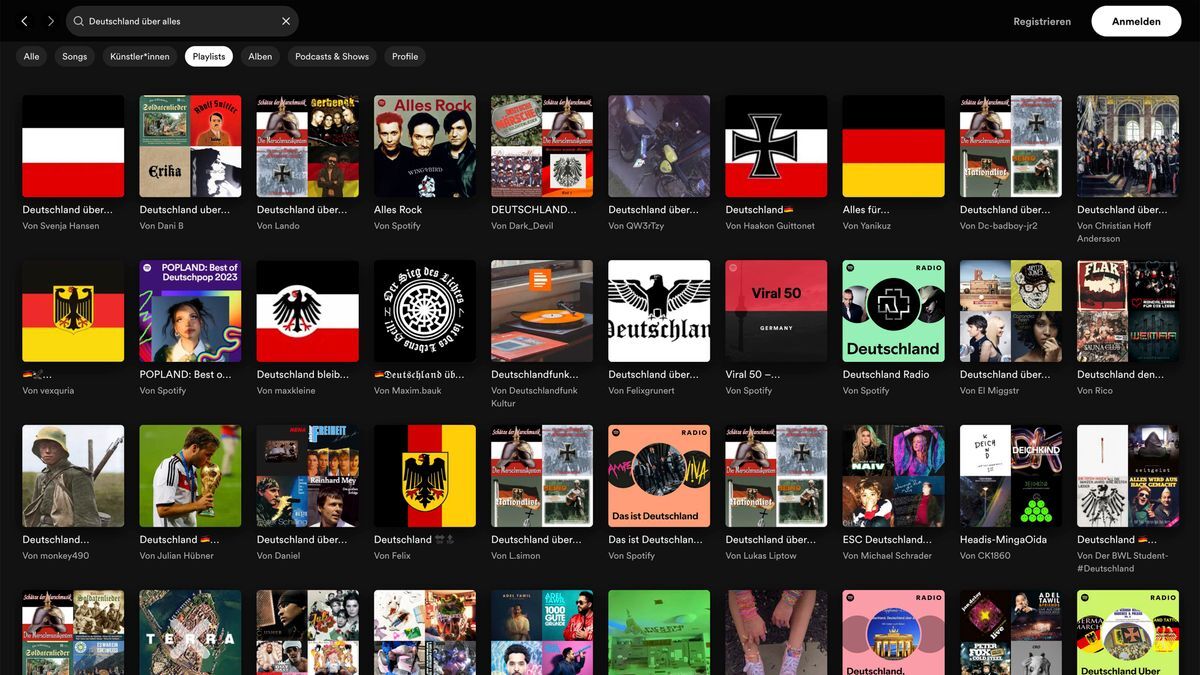Screen dimensions: 1200x675
Task: Open the "Deutschland bleib..." playlist title
Action: tap(303, 375)
